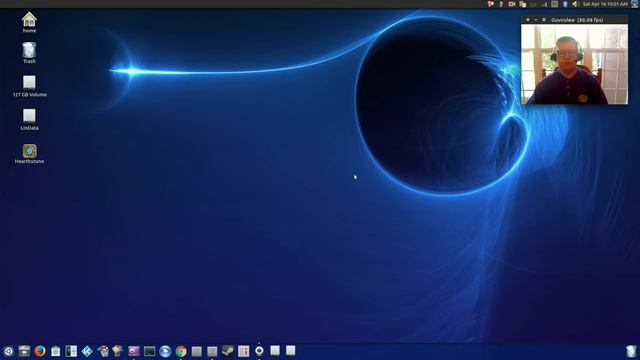
Task: Open the Bluetooth tray icon
Action: point(565,4)
